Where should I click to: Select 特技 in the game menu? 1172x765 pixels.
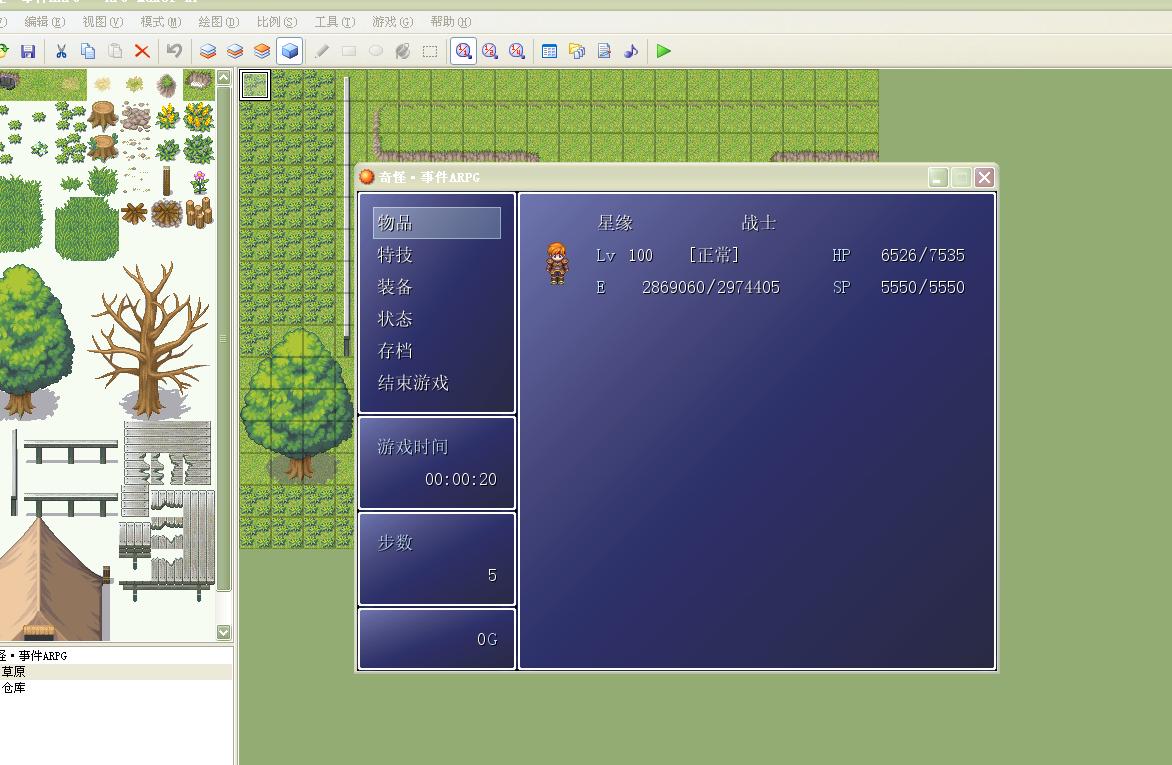pyautogui.click(x=395, y=255)
